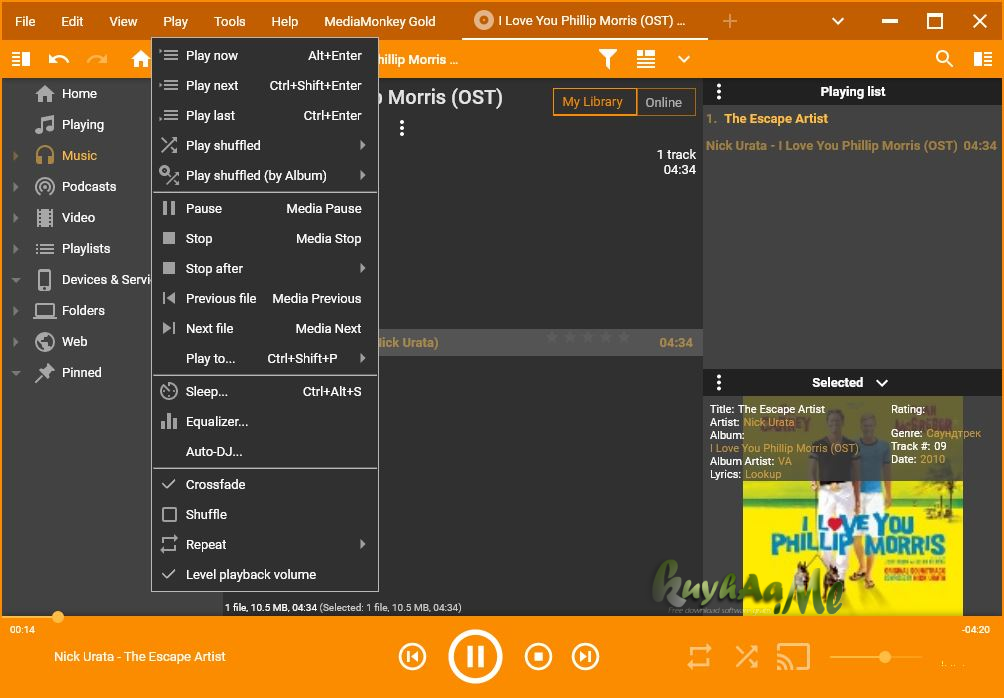The image size is (1004, 699).
Task: Choose Play now menu entry
Action: [264, 56]
